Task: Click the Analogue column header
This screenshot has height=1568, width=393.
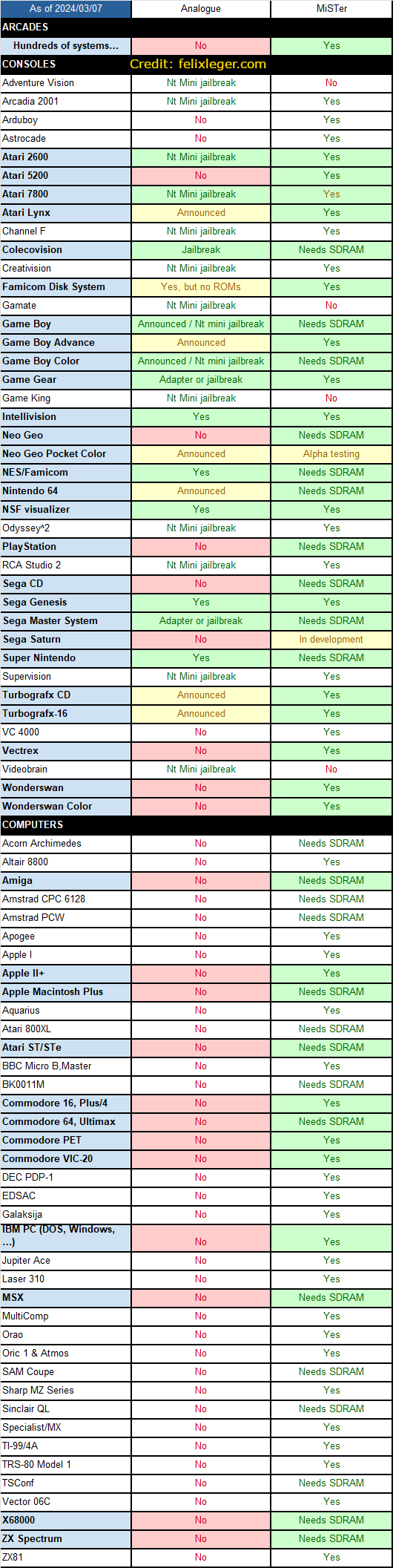Action: coord(201,9)
